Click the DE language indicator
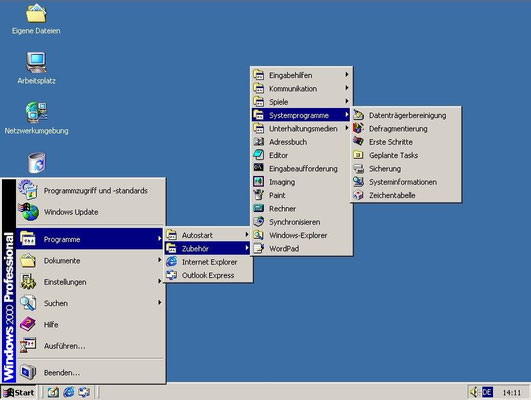The width and height of the screenshot is (531, 400). (487, 392)
